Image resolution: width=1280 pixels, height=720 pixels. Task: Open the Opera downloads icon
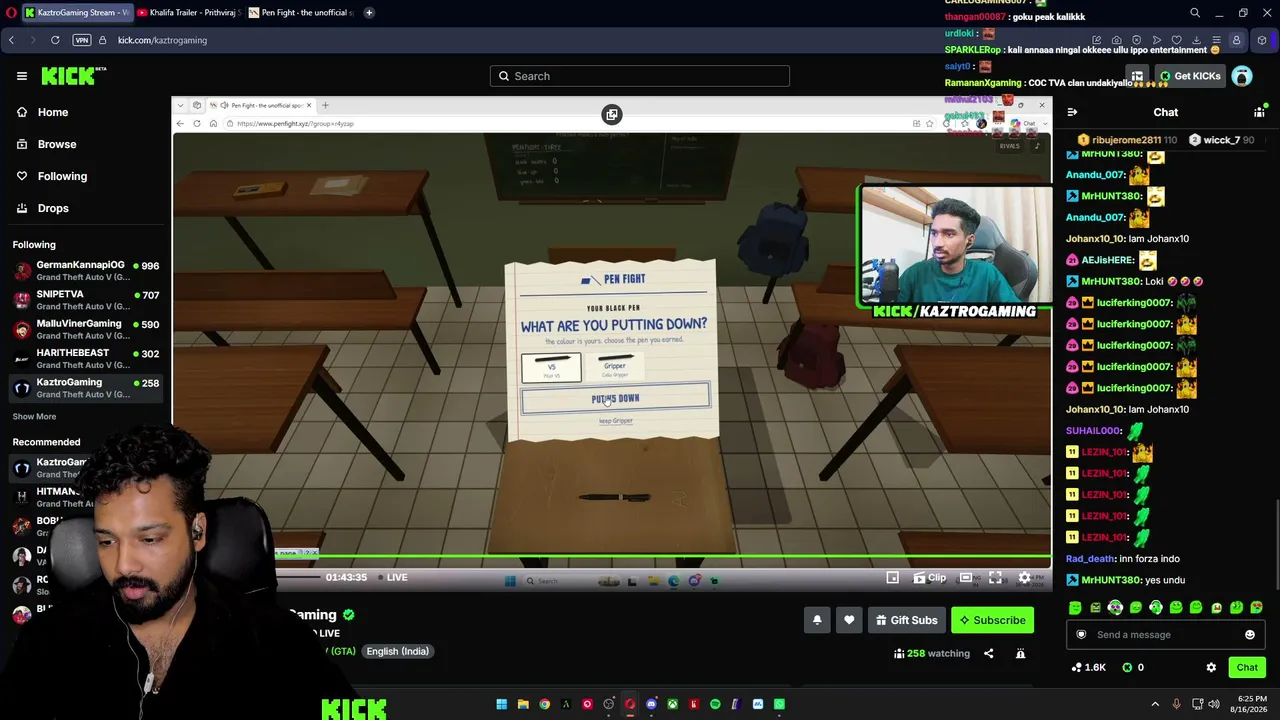1196,40
